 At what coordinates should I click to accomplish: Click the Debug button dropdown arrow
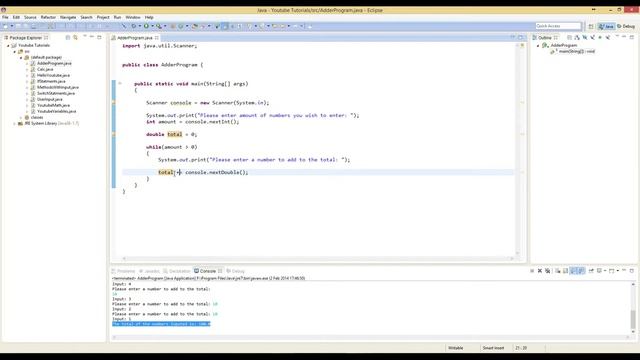click(140, 26)
